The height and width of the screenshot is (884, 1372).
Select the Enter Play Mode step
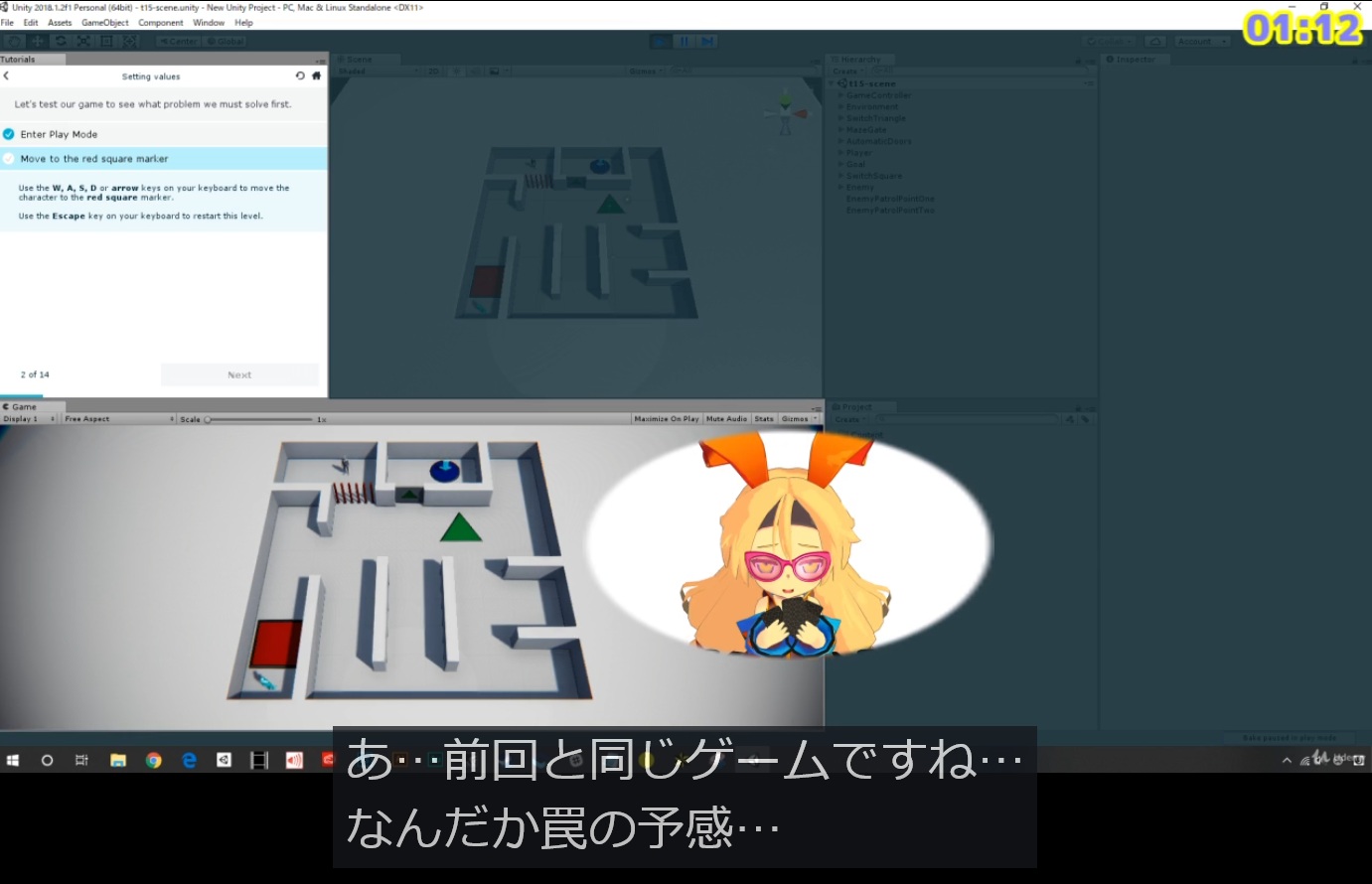click(164, 134)
